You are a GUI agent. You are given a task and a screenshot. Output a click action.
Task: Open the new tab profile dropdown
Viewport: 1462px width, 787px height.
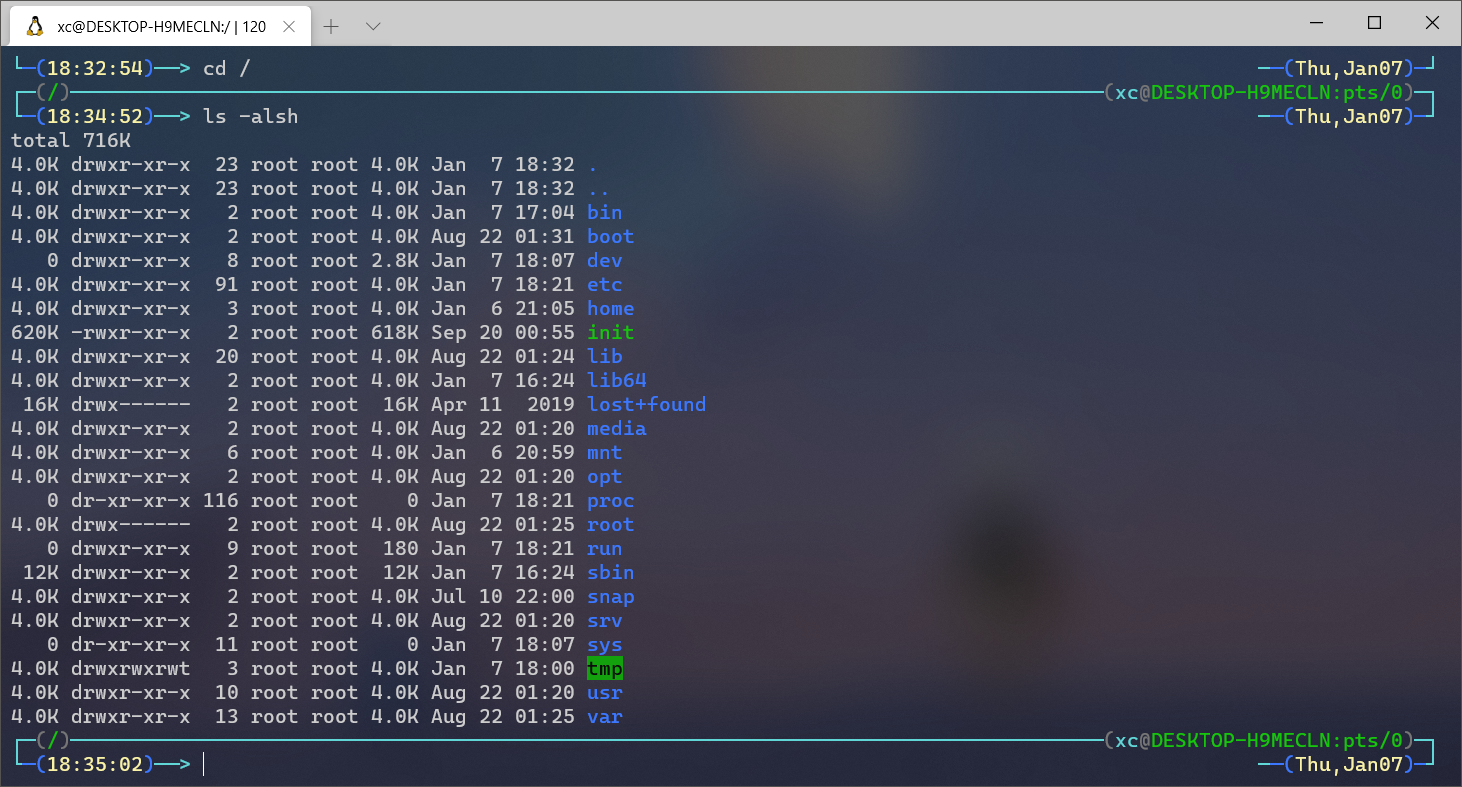[x=373, y=27]
